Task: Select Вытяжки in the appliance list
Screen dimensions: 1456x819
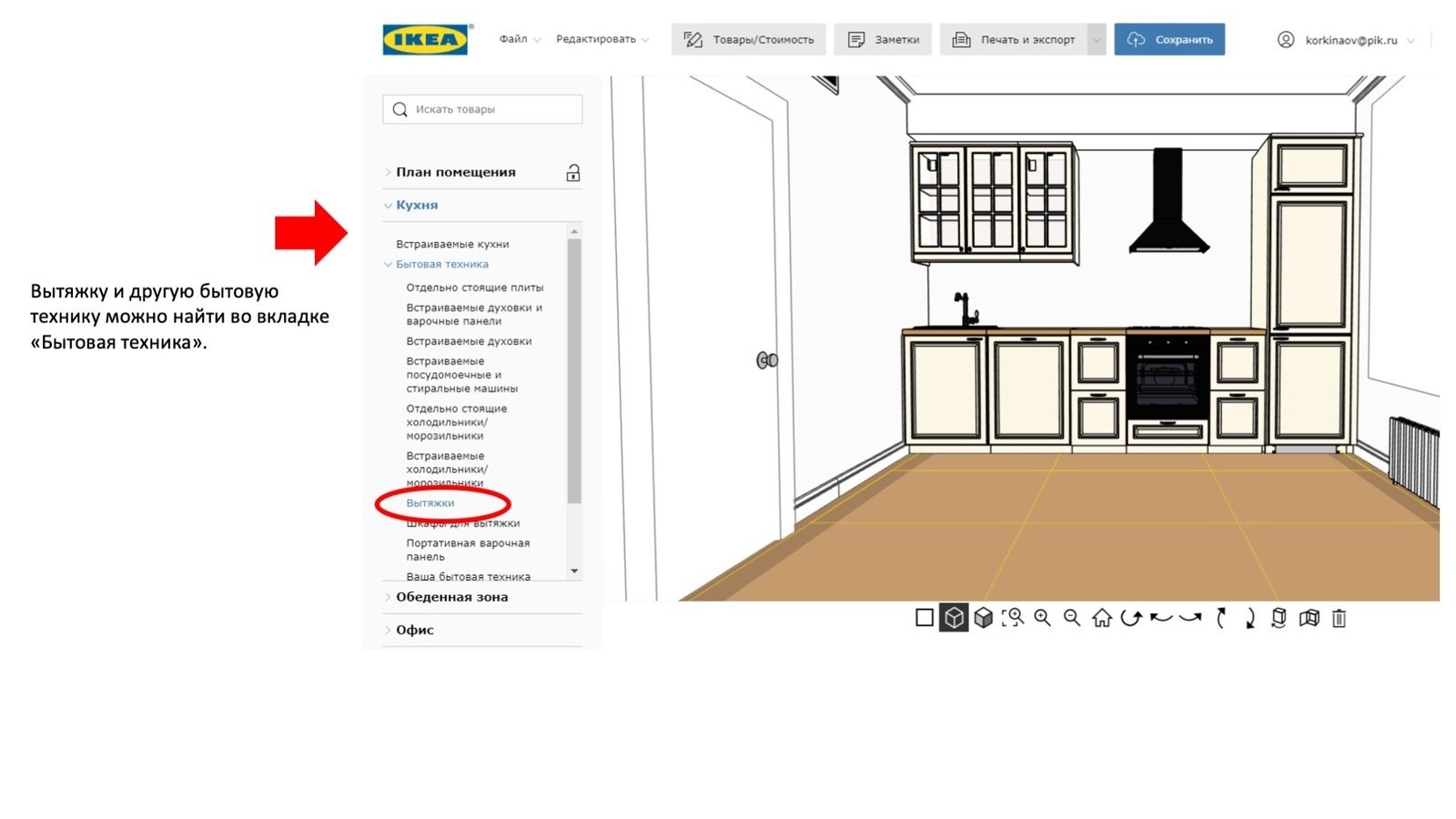Action: pos(430,503)
